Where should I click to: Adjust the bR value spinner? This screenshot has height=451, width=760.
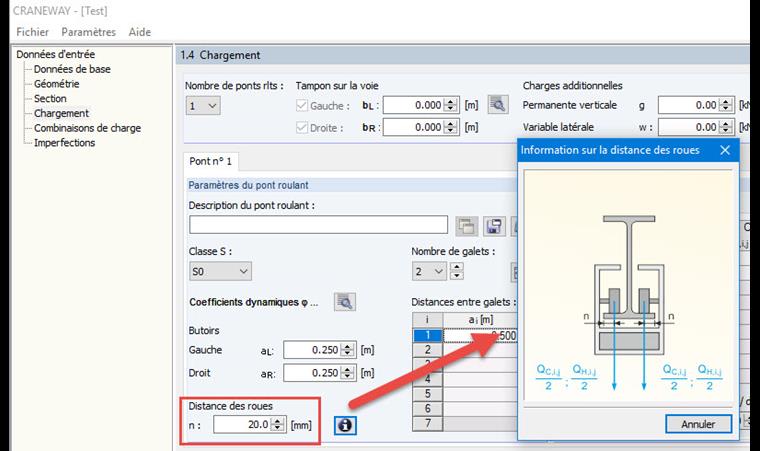pos(451,128)
